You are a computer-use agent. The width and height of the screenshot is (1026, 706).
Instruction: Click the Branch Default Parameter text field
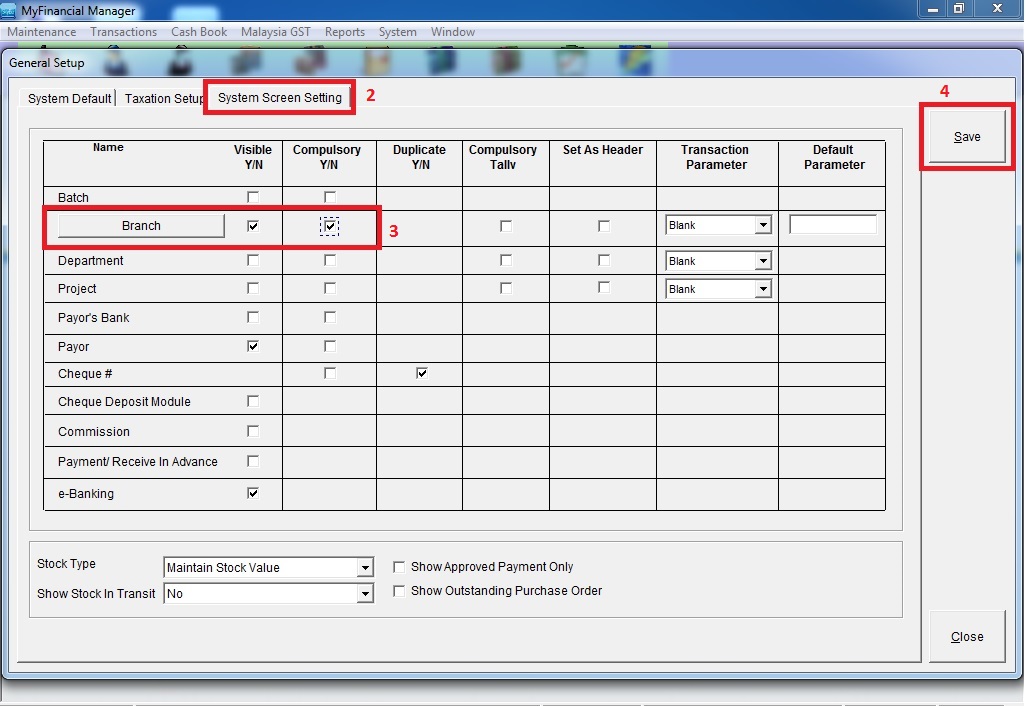coord(832,225)
